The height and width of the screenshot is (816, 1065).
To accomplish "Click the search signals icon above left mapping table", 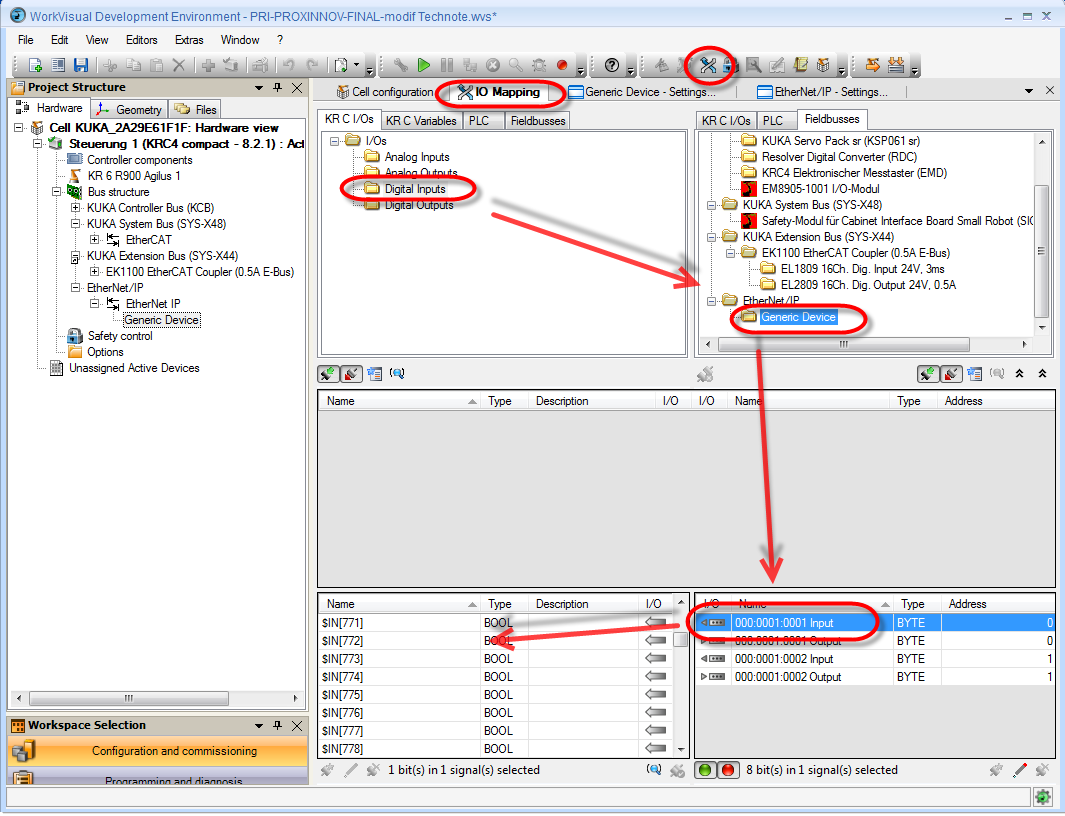I will [397, 374].
